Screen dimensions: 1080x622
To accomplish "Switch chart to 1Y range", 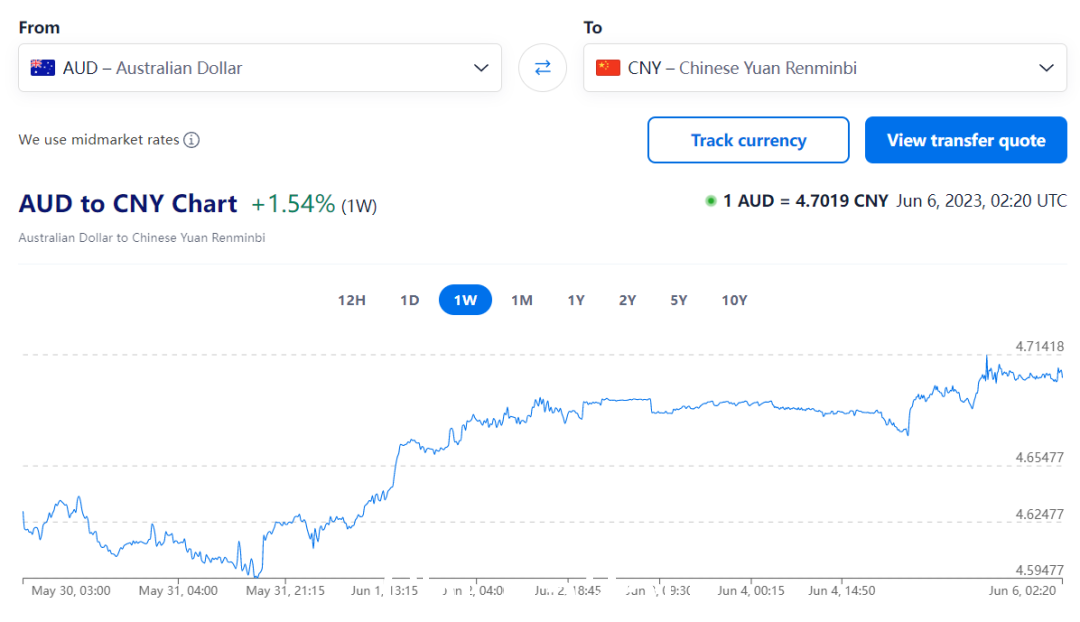I will [x=576, y=300].
